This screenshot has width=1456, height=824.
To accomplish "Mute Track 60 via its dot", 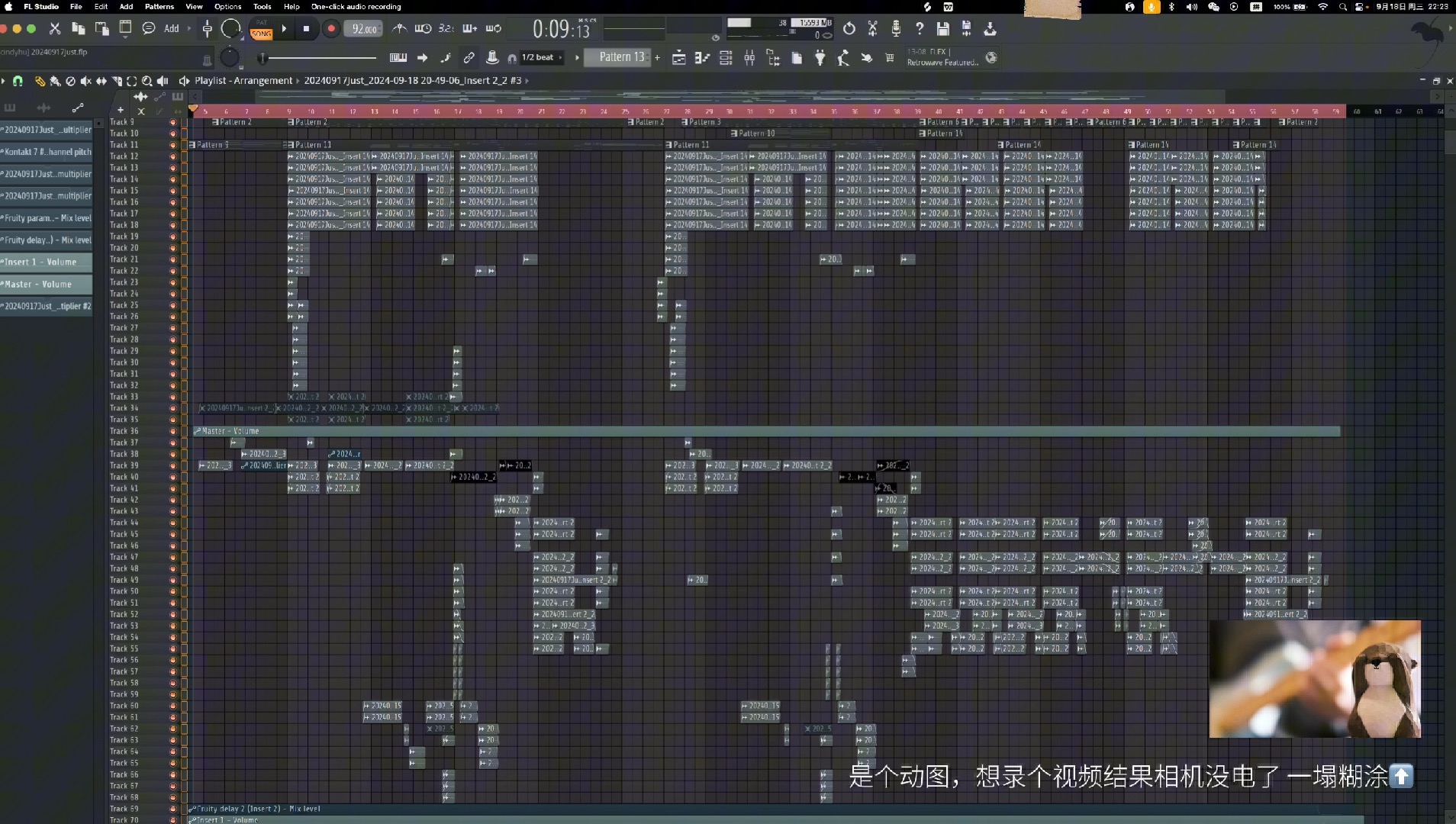I will click(x=172, y=706).
